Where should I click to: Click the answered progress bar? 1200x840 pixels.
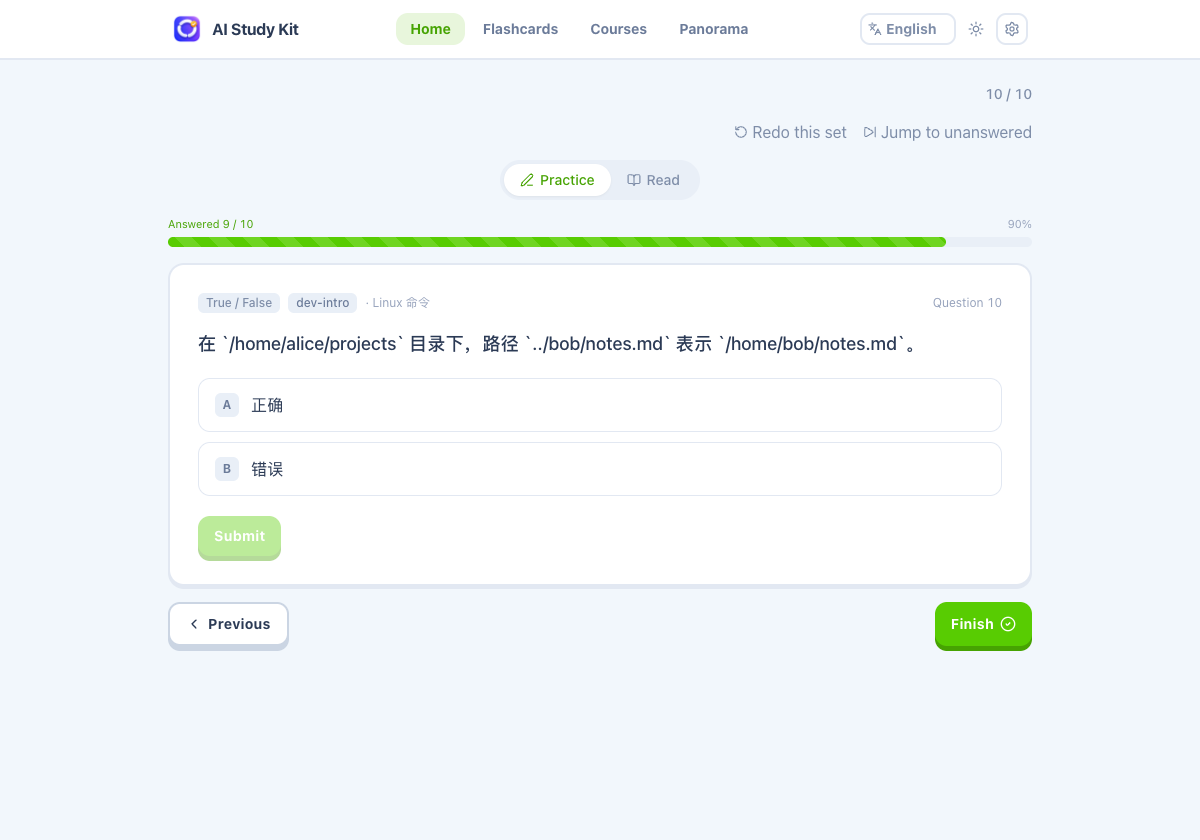tap(600, 242)
